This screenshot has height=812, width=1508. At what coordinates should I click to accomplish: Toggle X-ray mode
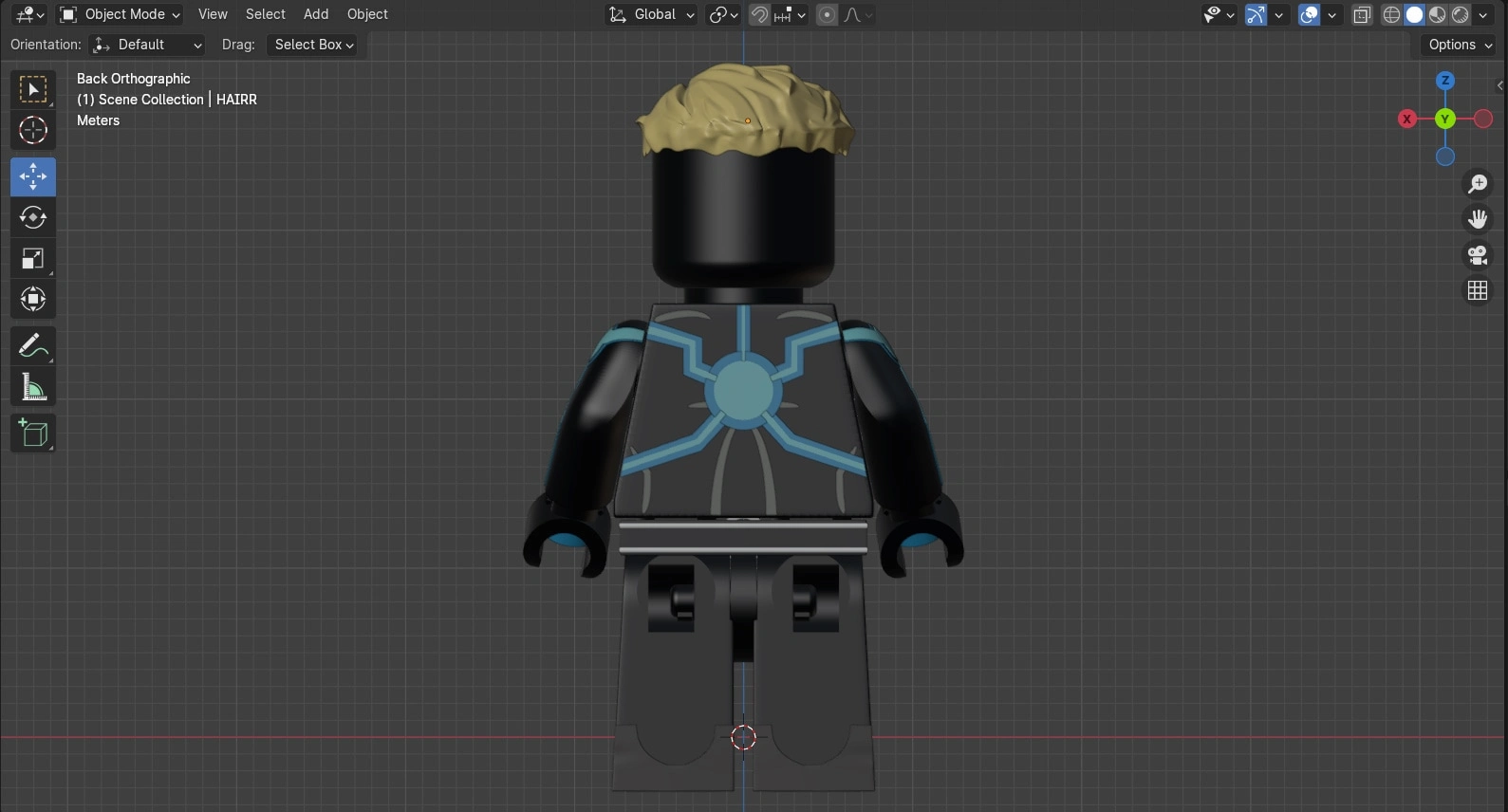point(1362,14)
